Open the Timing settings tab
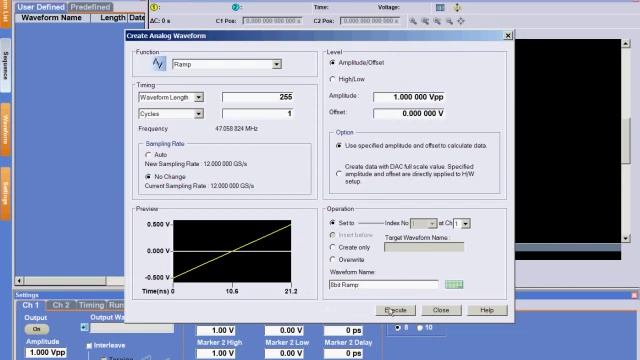Image resolution: width=640 pixels, height=360 pixels. 91,305
